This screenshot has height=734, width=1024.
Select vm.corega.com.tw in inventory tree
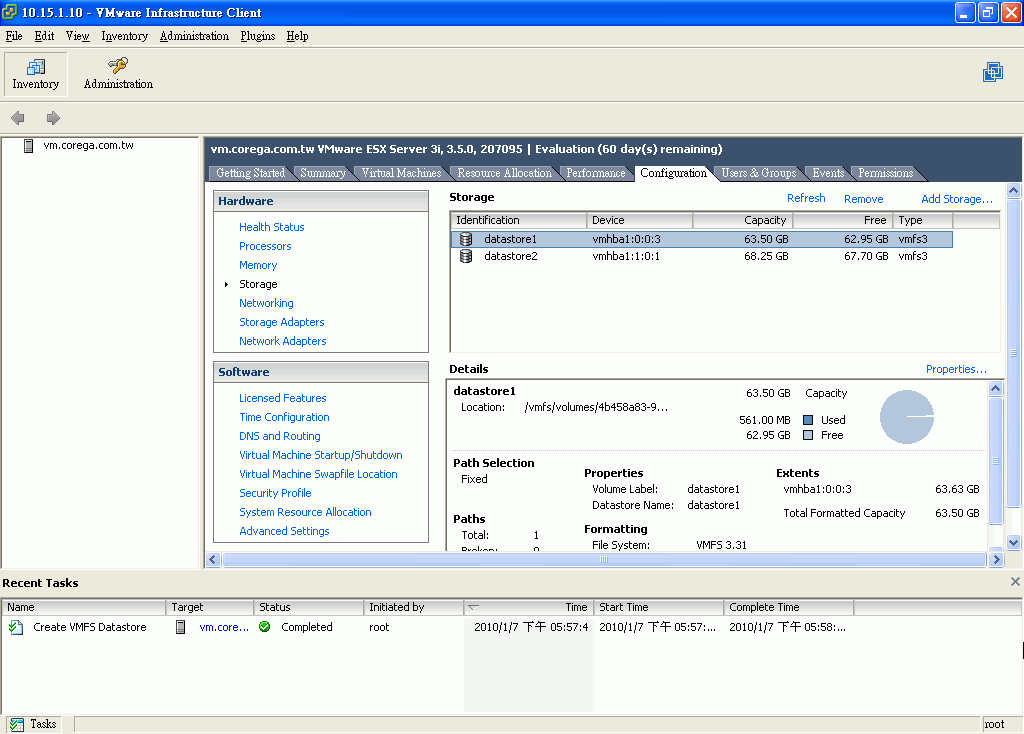(x=88, y=146)
